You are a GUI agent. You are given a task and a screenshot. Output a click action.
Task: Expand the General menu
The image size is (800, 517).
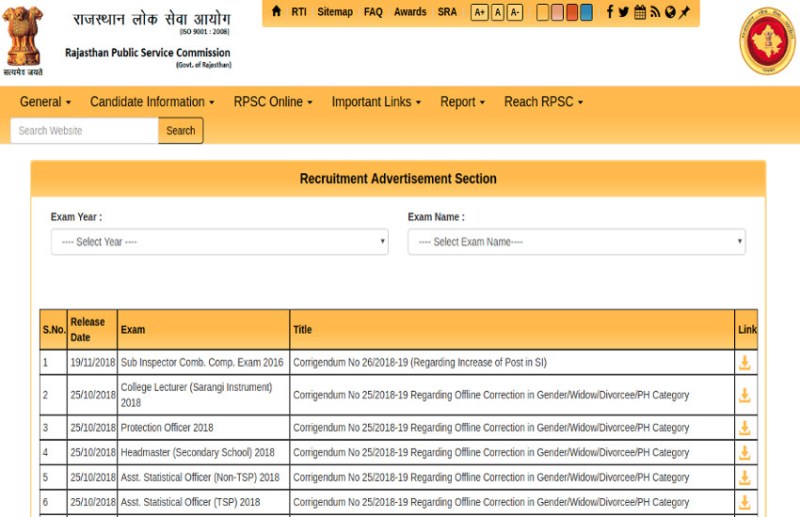(45, 102)
